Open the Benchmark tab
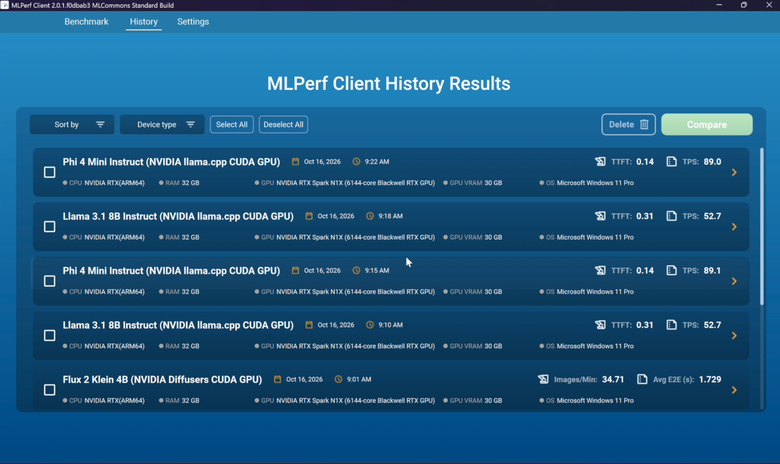The height and width of the screenshot is (464, 780). (86, 22)
